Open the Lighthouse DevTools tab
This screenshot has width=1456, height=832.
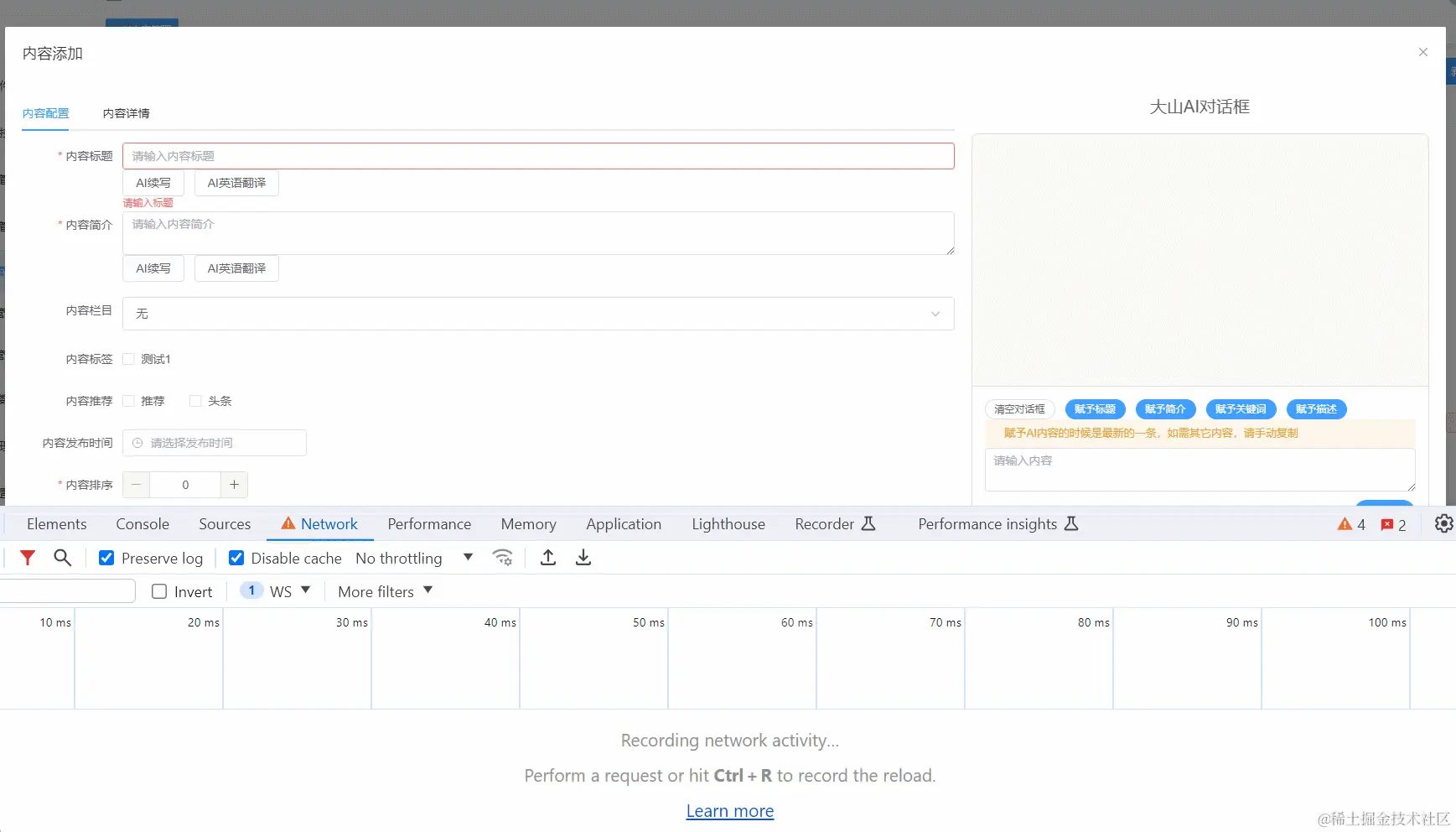(728, 524)
